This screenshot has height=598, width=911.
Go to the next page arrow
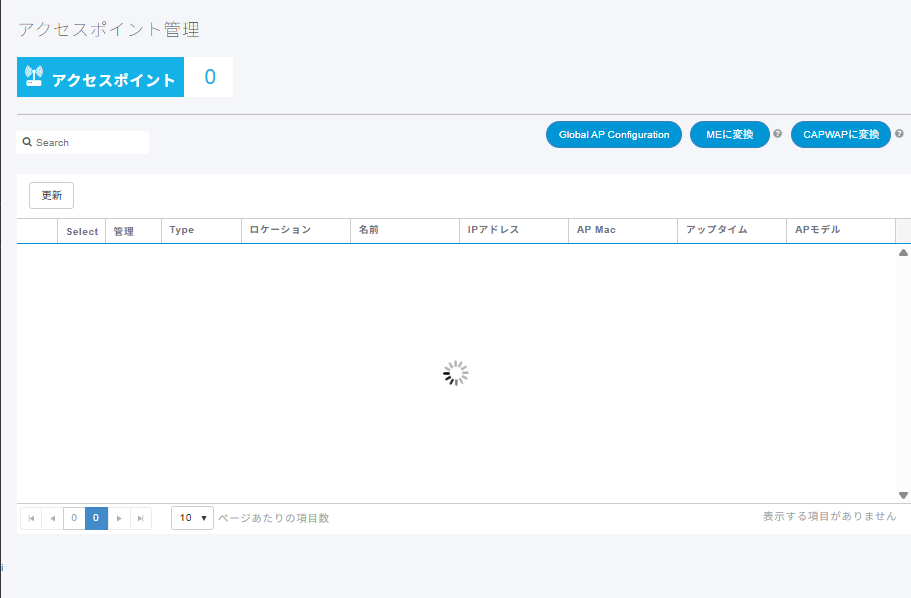pyautogui.click(x=119, y=518)
